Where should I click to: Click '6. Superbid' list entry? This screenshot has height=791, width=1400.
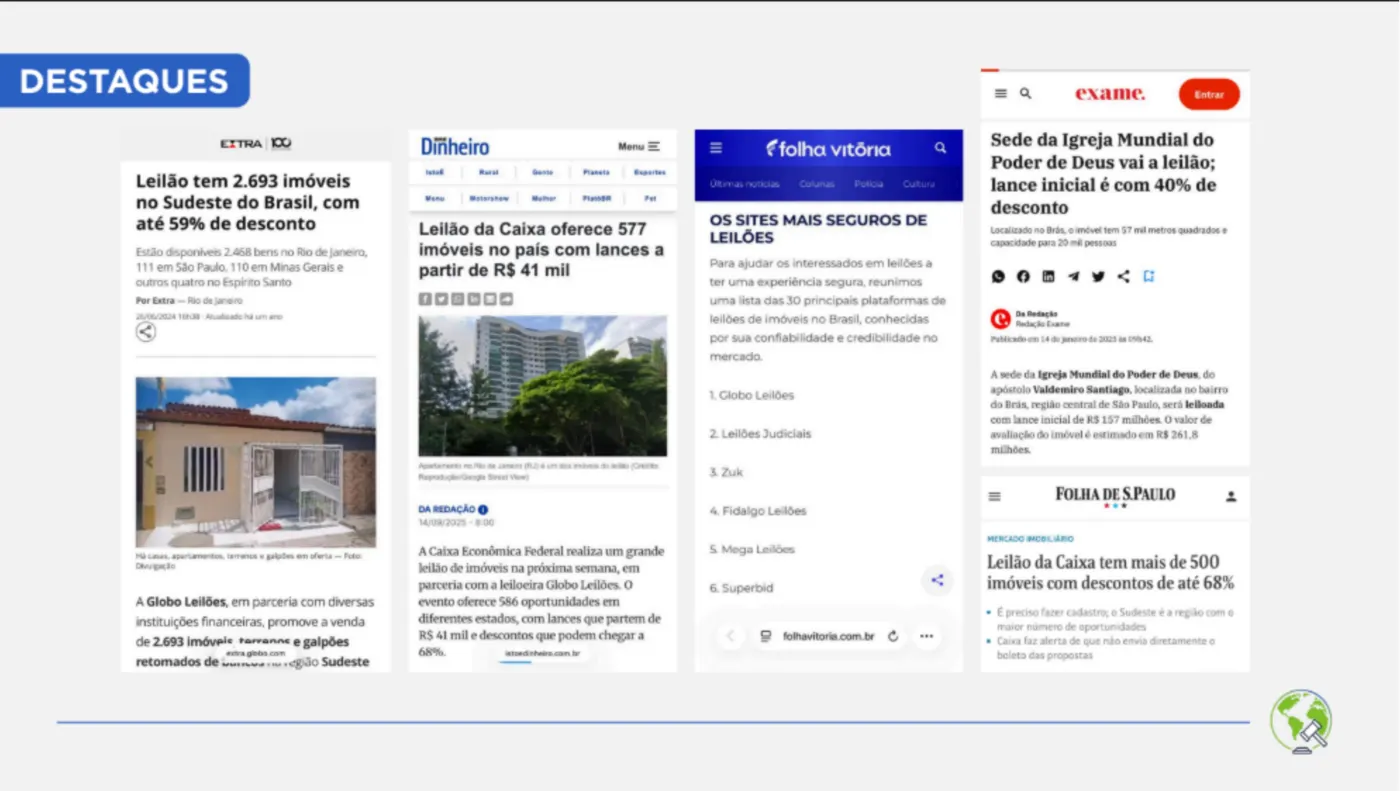coord(741,588)
